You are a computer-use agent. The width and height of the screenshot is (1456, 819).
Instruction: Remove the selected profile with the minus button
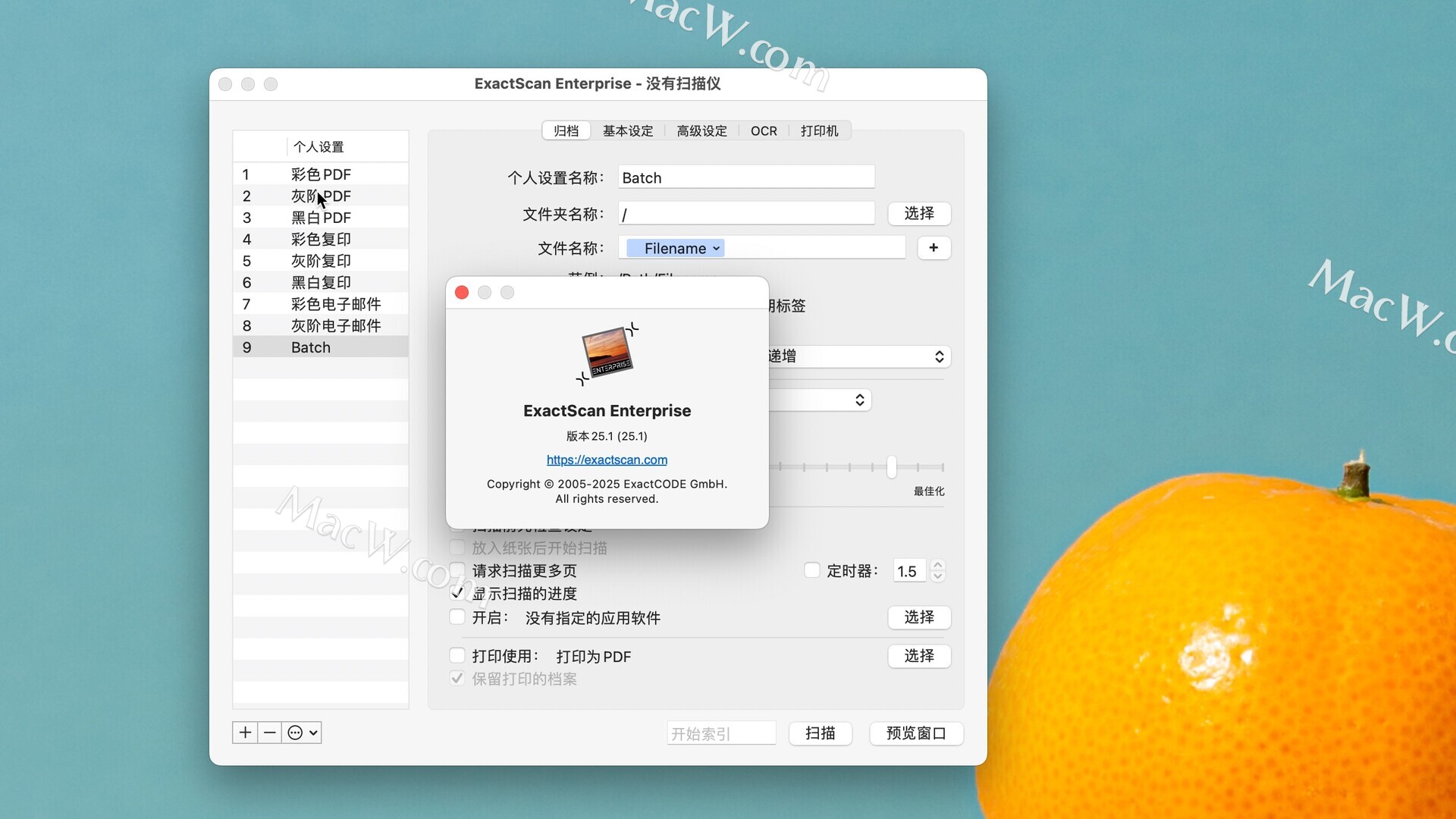click(269, 733)
